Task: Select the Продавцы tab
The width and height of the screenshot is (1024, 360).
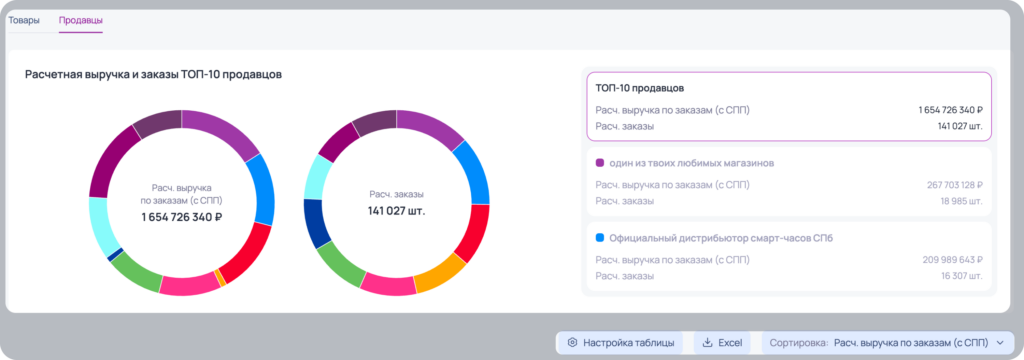Action: point(80,20)
